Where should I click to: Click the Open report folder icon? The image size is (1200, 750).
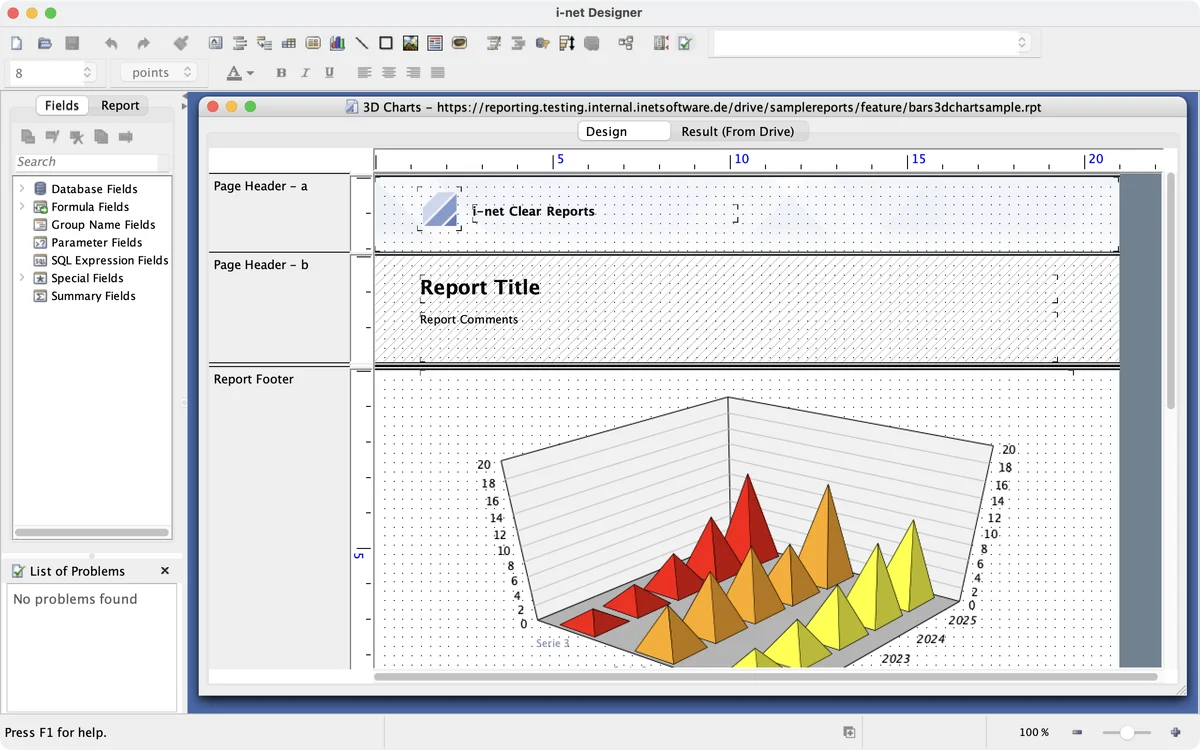[44, 43]
